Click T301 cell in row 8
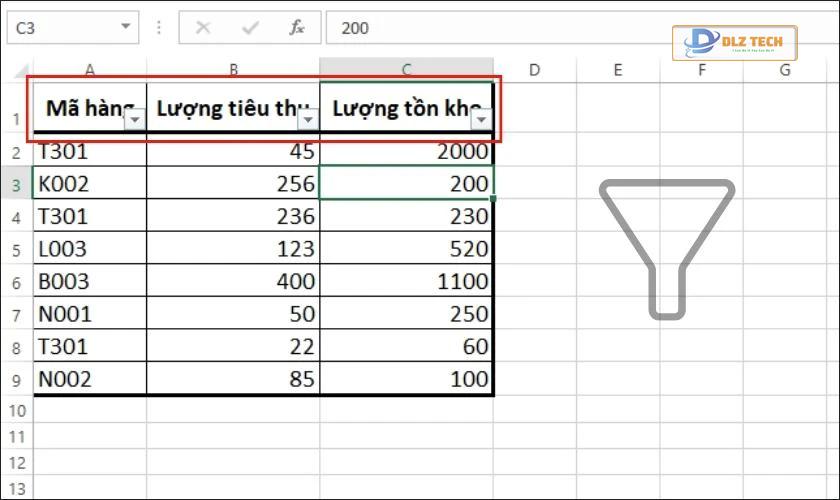 pos(89,346)
